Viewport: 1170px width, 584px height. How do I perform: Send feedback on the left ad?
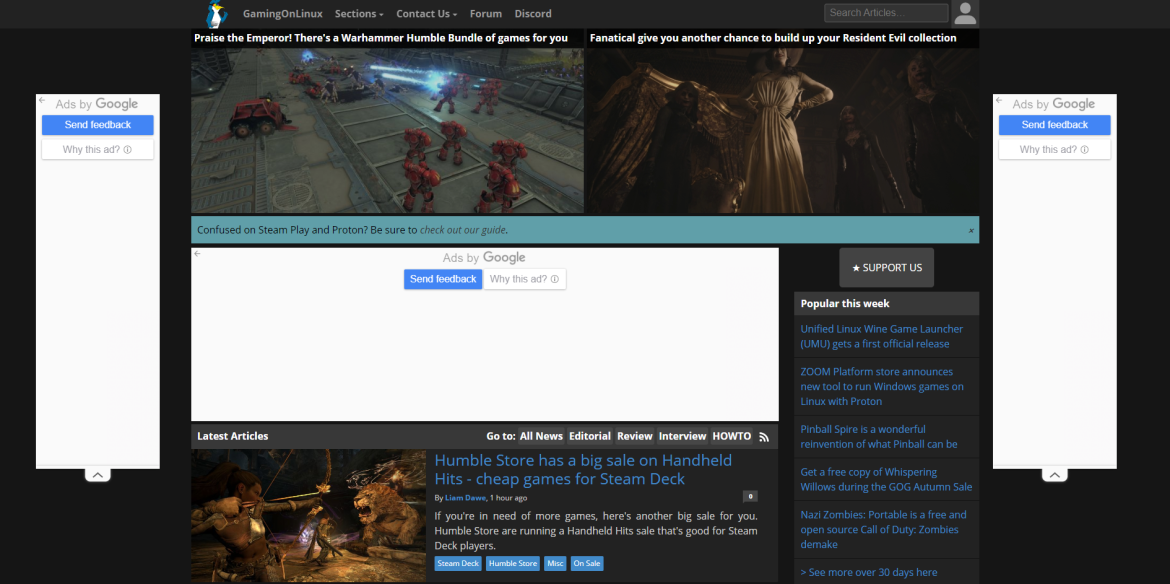pyautogui.click(x=98, y=125)
